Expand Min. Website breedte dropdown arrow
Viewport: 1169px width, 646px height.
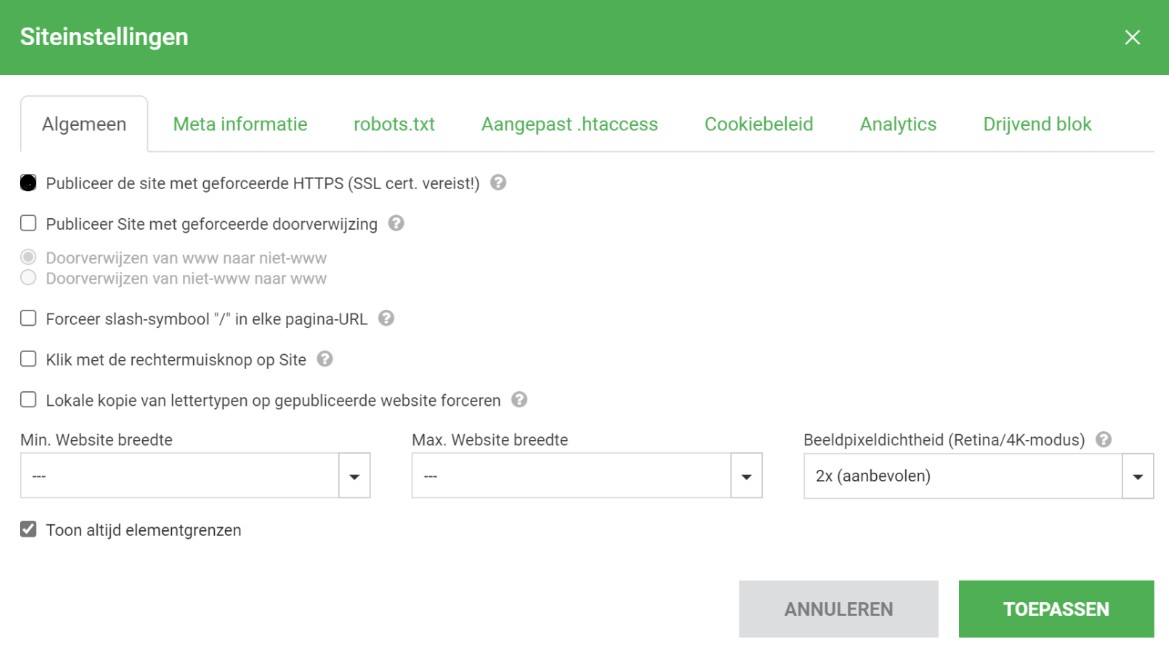[354, 476]
